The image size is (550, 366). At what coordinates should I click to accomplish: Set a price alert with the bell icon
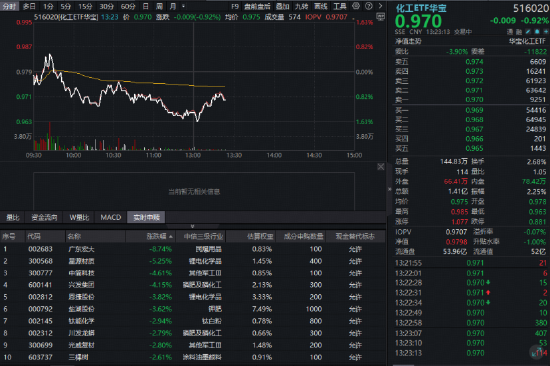pyautogui.click(x=537, y=32)
